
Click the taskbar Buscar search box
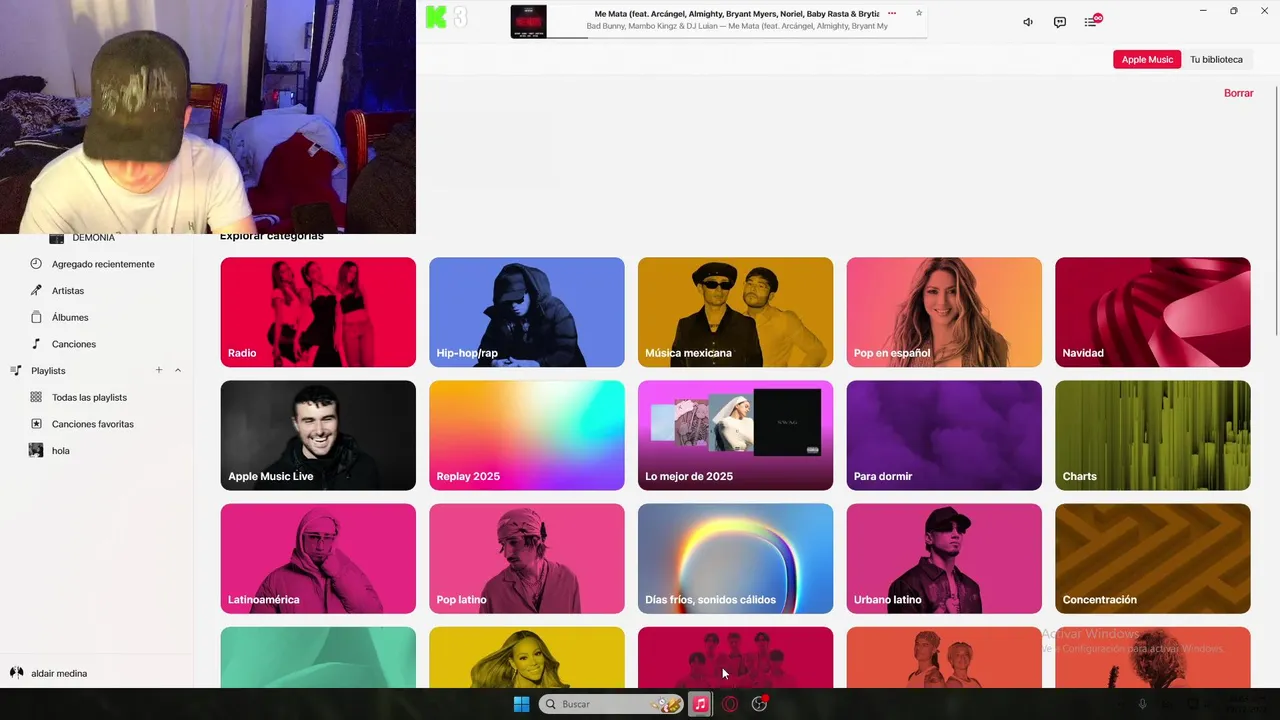[611, 704]
